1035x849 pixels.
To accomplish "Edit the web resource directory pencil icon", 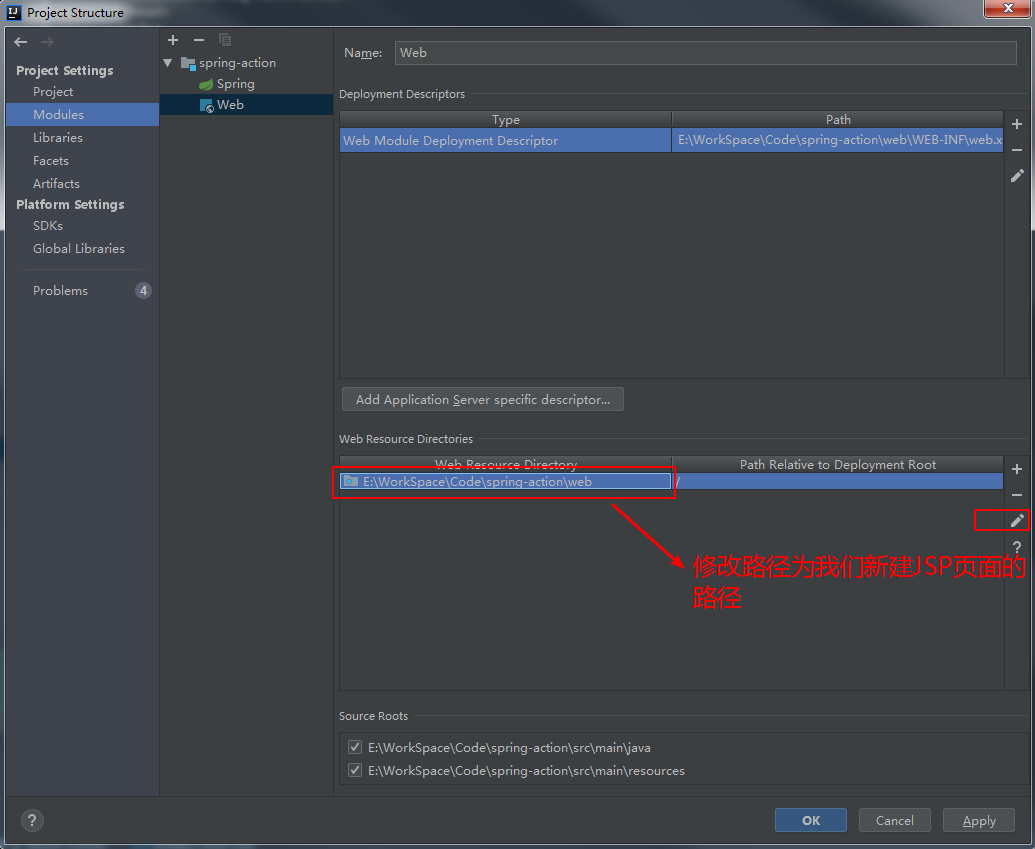I will point(1017,521).
